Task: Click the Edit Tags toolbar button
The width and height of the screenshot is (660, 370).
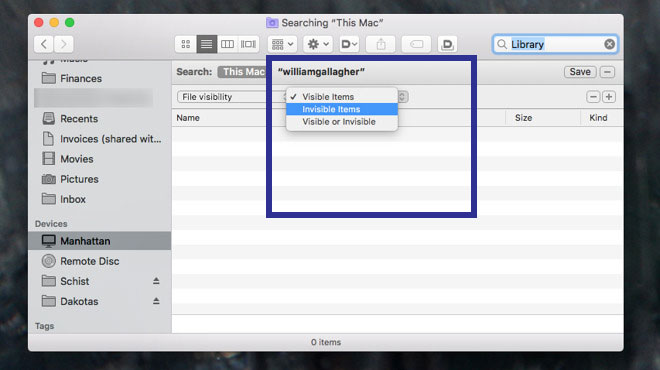Action: (416, 44)
